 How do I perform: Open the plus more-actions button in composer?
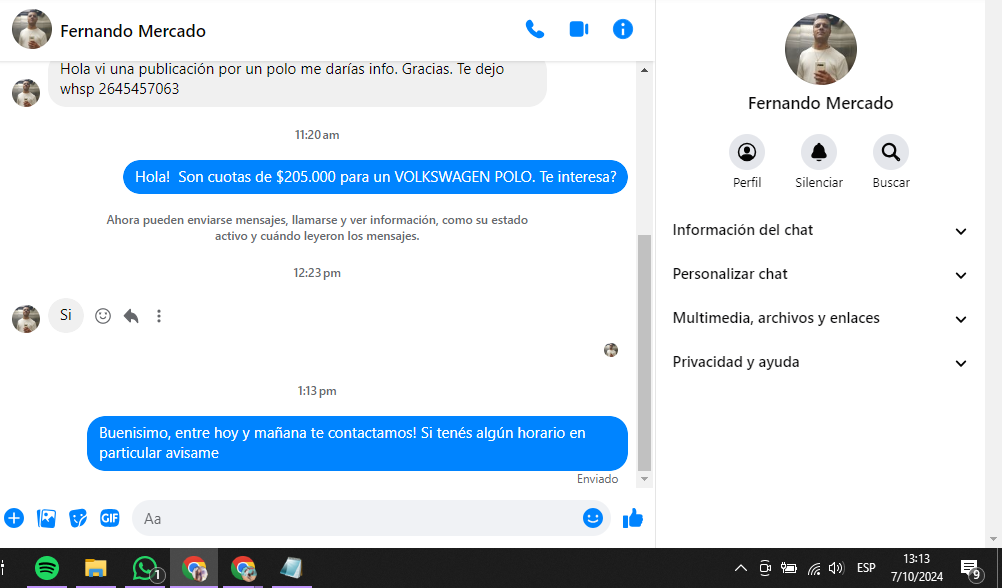point(14,518)
